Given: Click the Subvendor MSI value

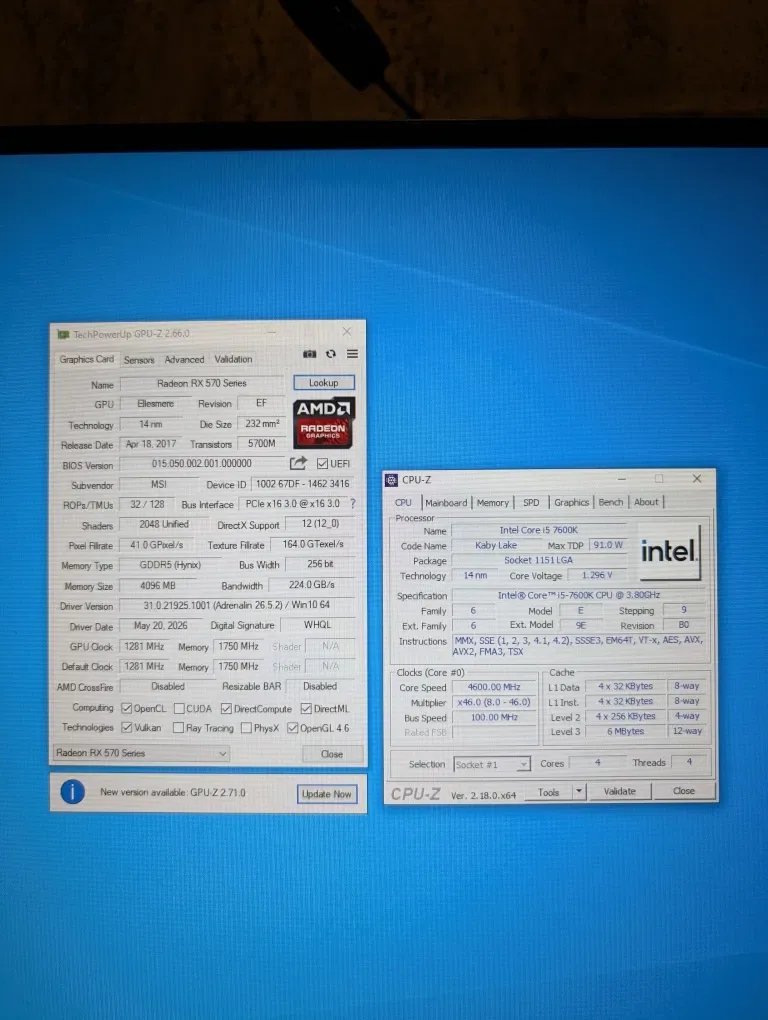Looking at the screenshot, I should click(x=159, y=485).
